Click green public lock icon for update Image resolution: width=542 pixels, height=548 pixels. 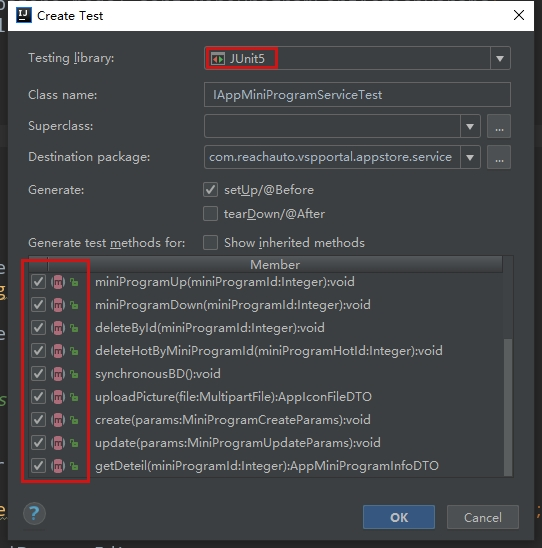(74, 443)
